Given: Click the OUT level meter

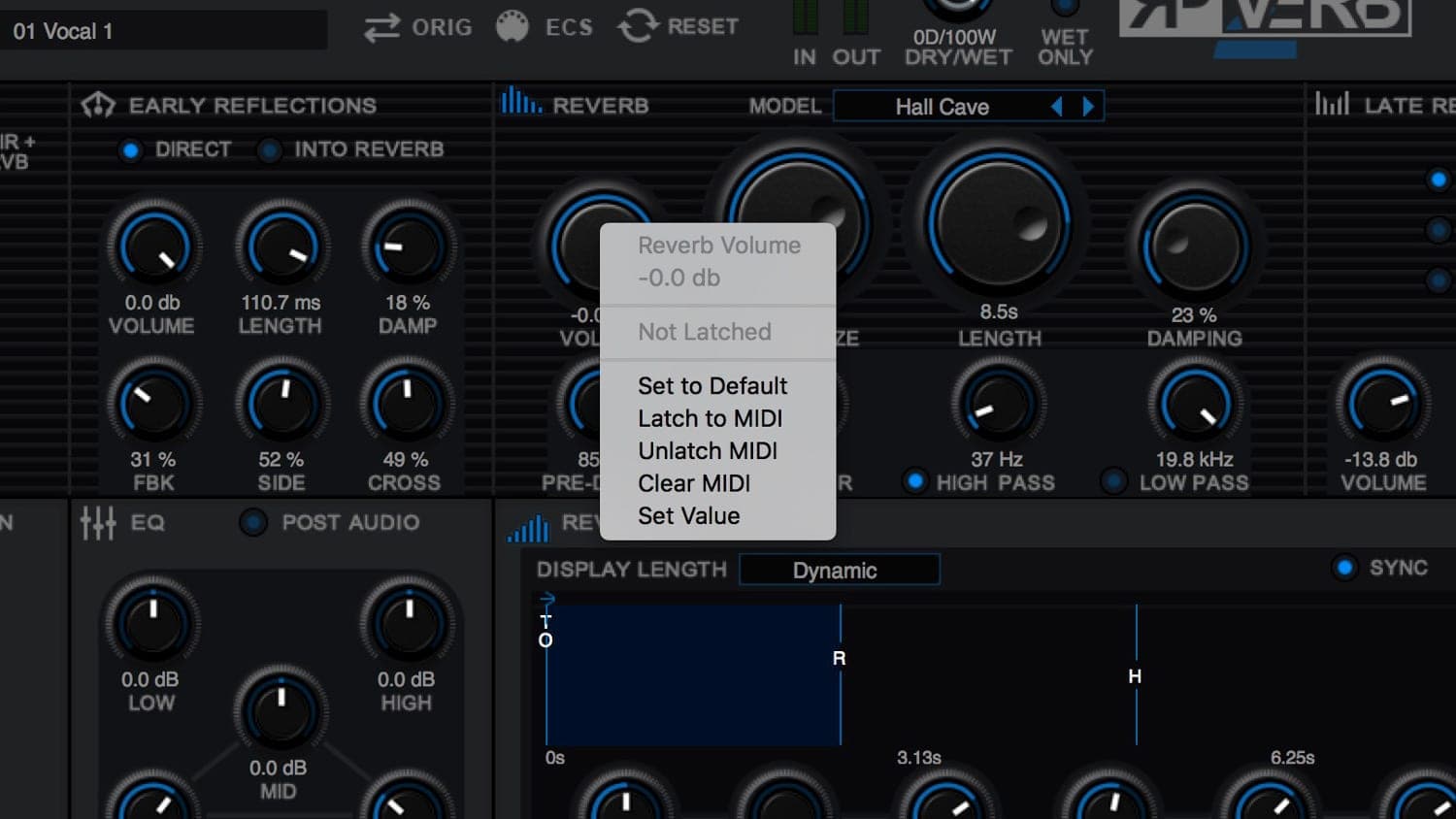Looking at the screenshot, I should tap(855, 16).
